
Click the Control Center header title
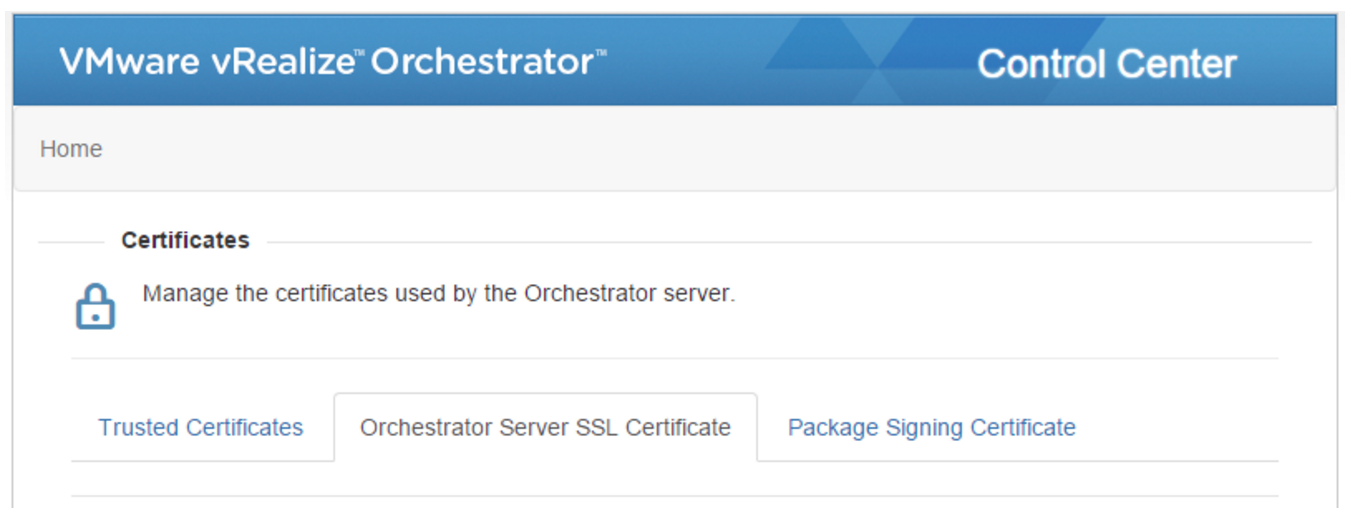[1106, 64]
